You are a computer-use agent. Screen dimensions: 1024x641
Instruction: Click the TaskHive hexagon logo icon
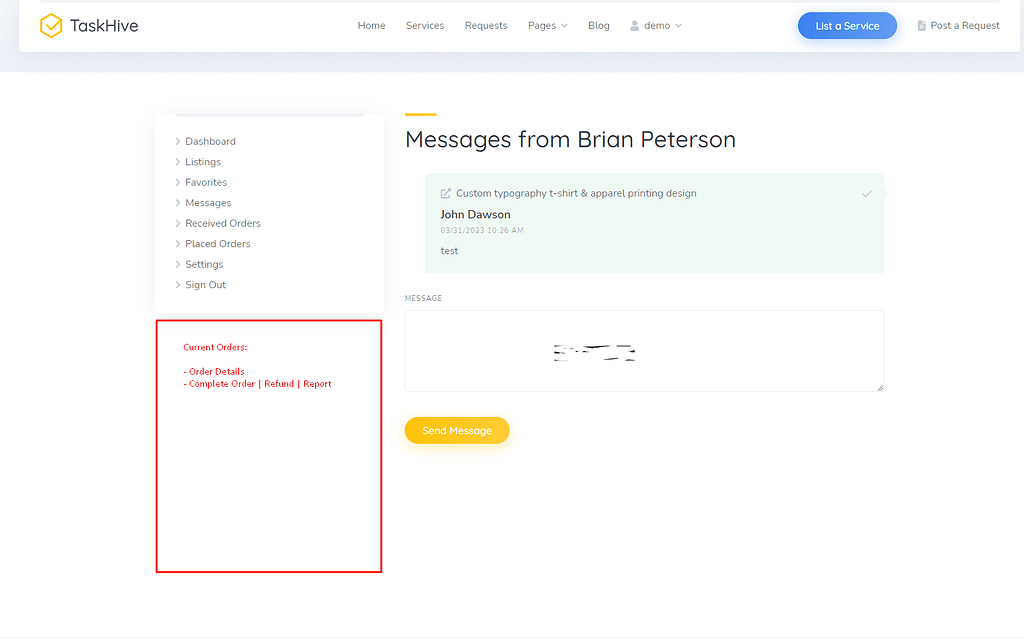[x=51, y=25]
